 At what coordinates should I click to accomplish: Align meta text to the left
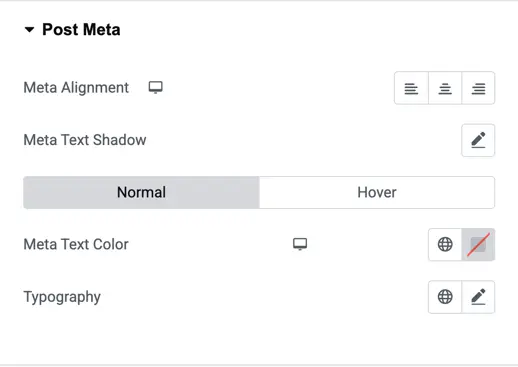411,88
